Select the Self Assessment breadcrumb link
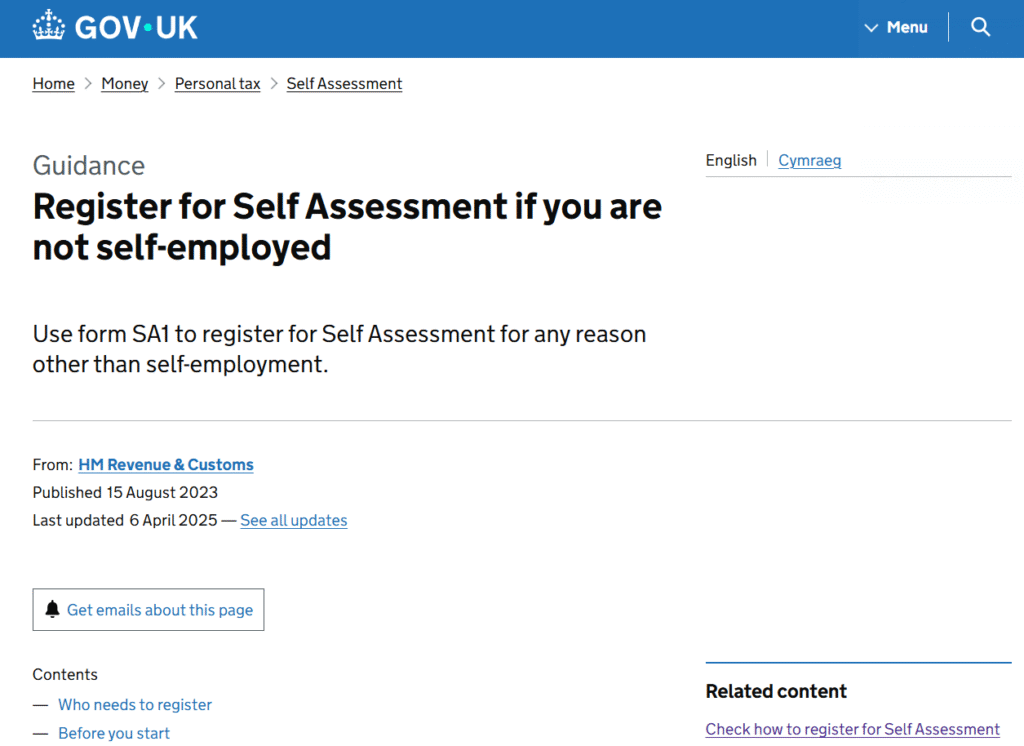The width and height of the screenshot is (1024, 746). point(344,84)
